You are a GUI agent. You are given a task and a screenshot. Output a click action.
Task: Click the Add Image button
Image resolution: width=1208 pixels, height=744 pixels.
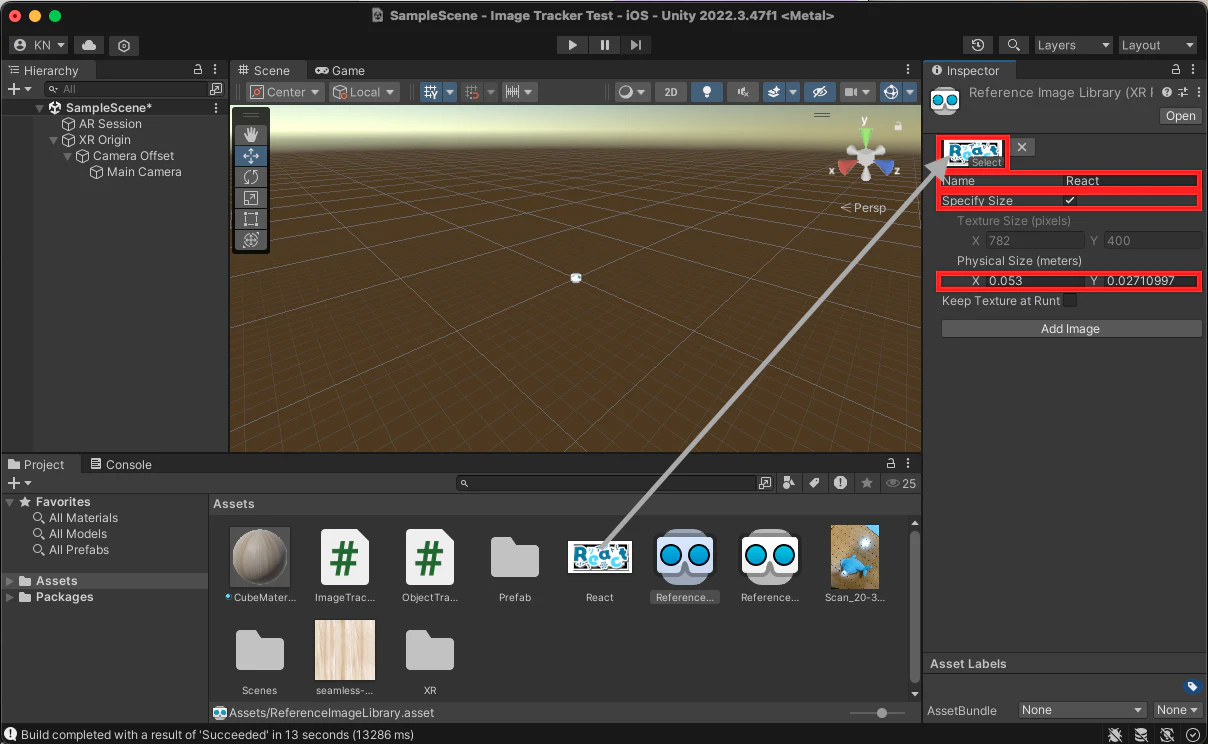click(1071, 329)
